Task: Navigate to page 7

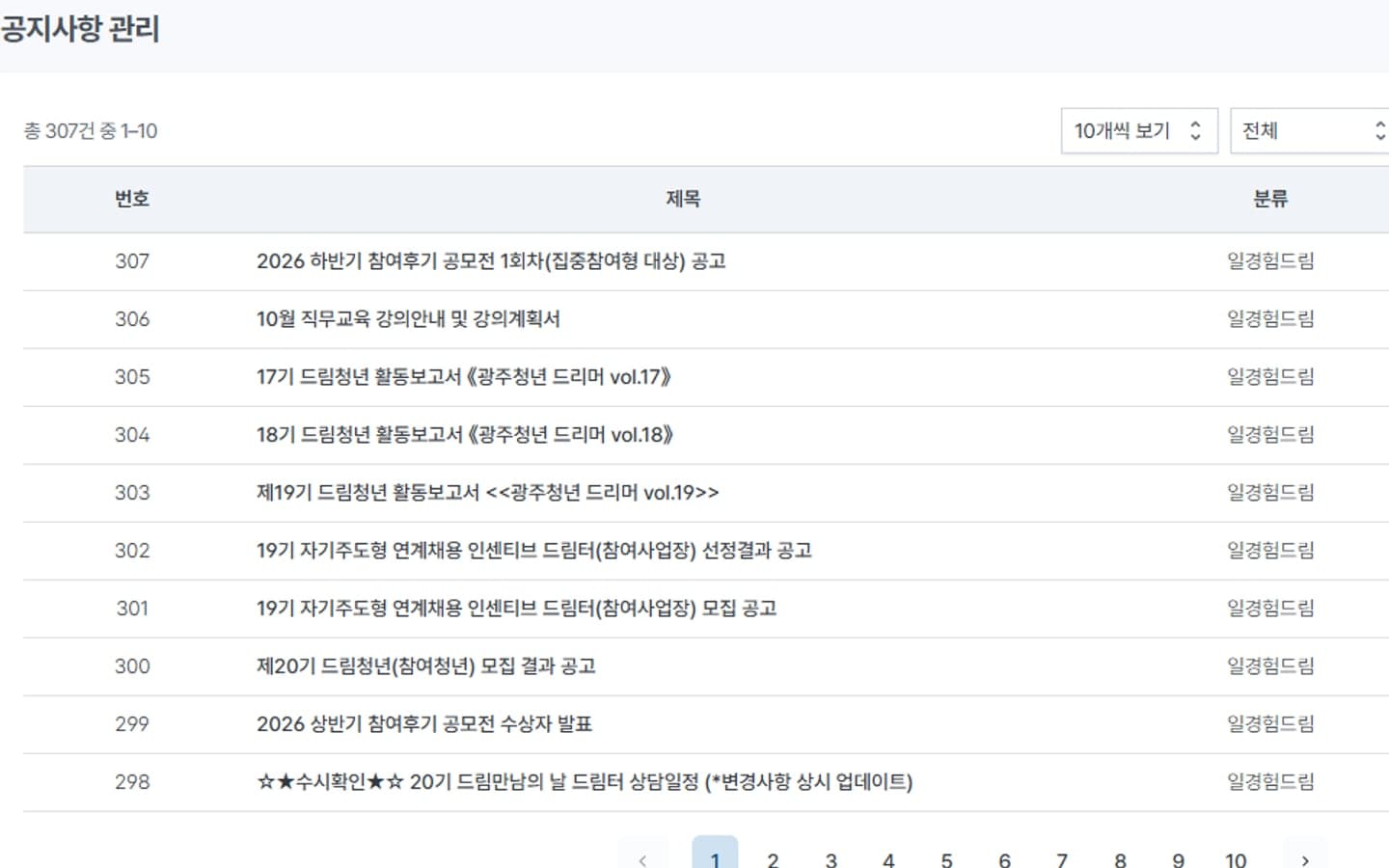Action: point(1062,858)
